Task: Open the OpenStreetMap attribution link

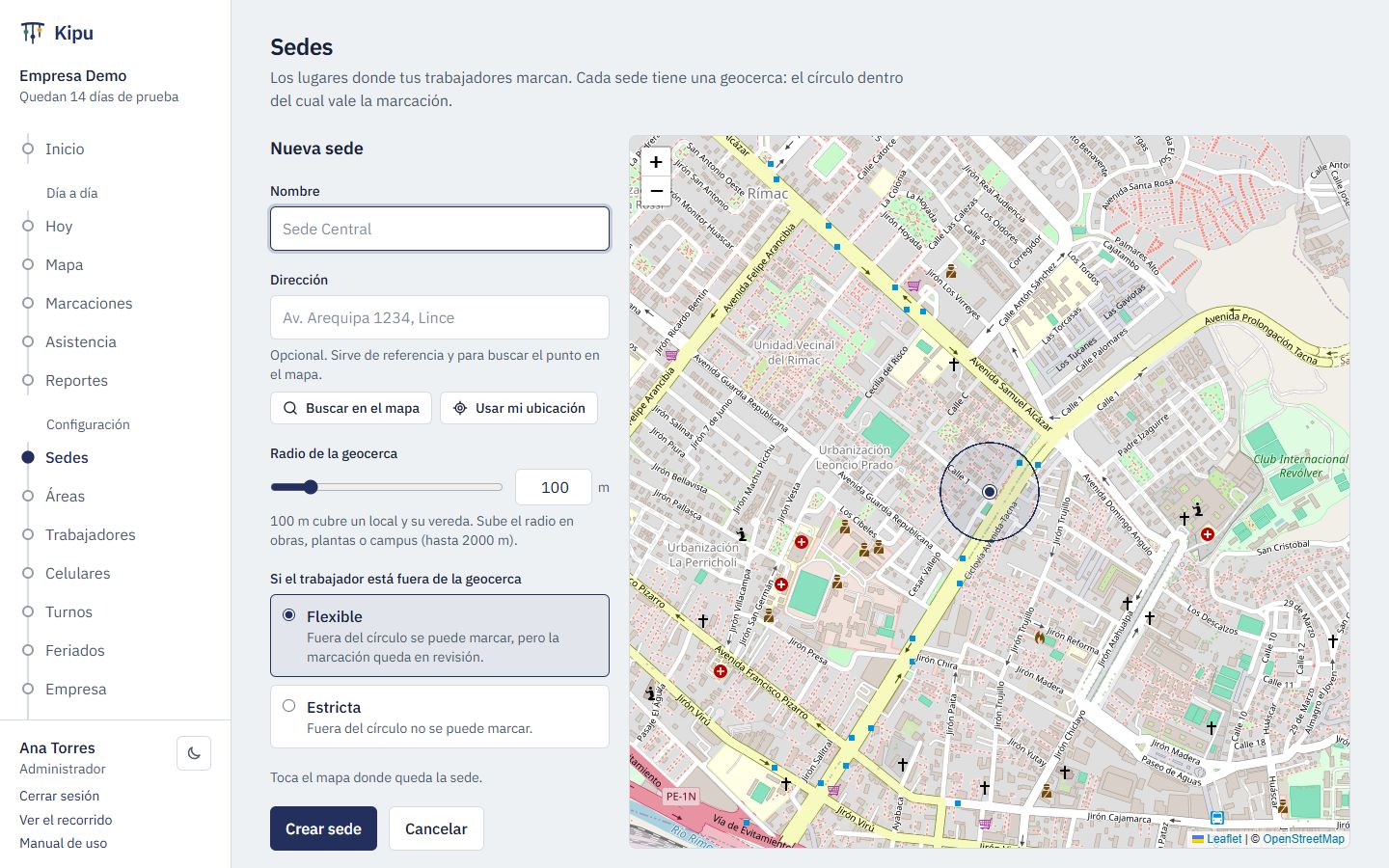Action: click(x=1303, y=839)
